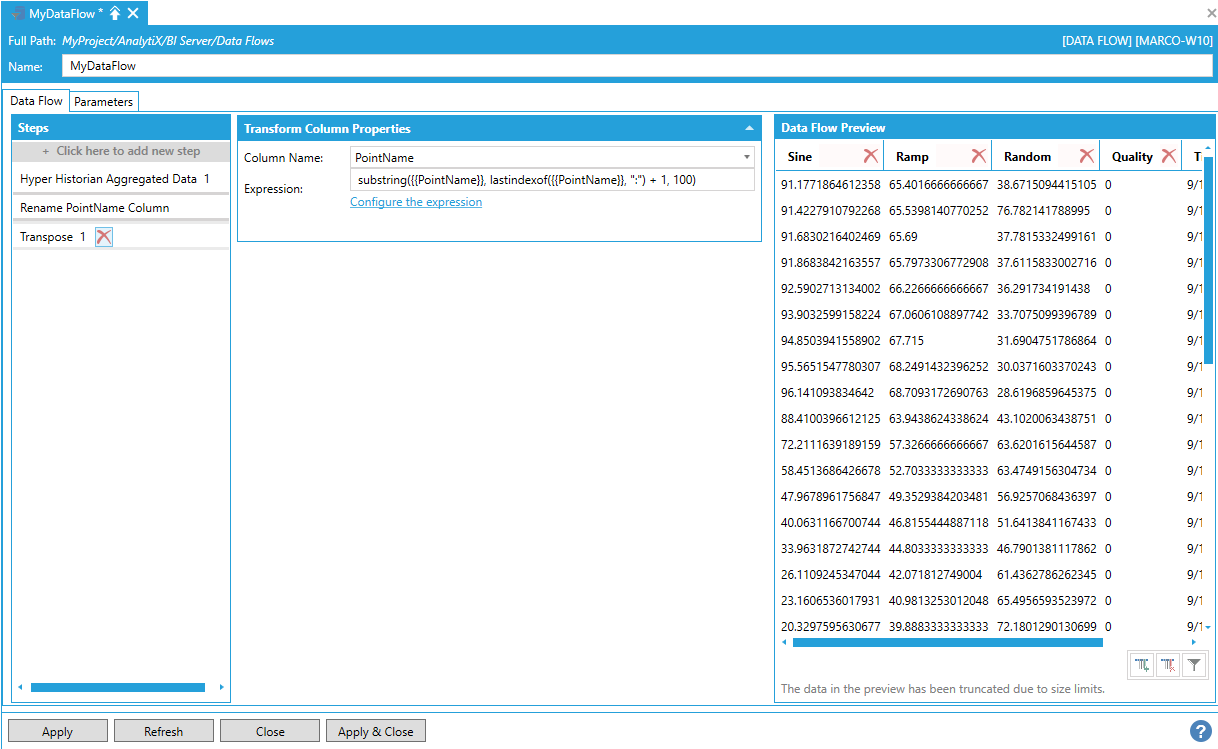Viewport: 1218px width, 749px height.
Task: Delete the Transpose step
Action: (x=104, y=237)
